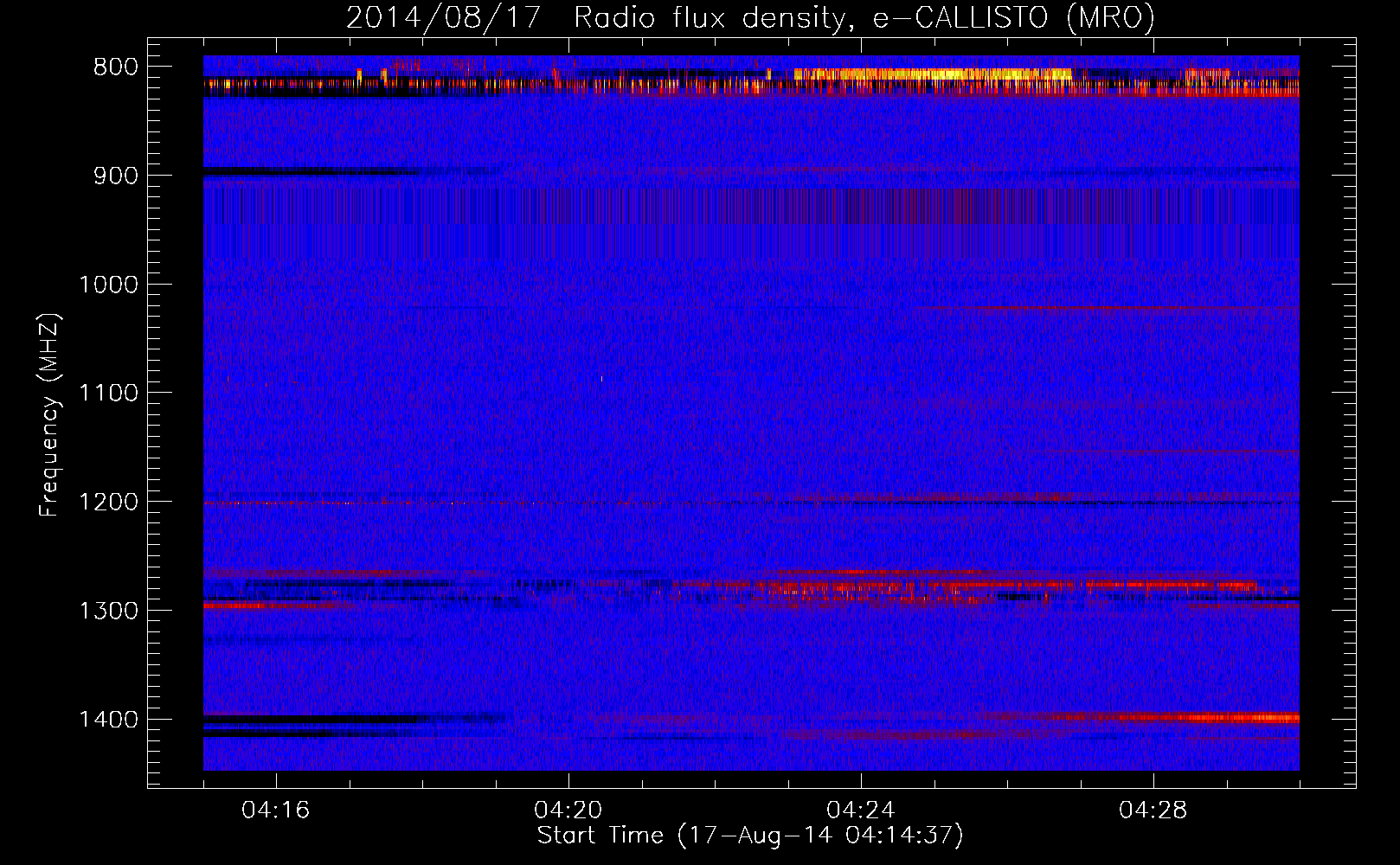Click the '04:20' time axis label
Image resolution: width=1400 pixels, height=865 pixels.
568,811
